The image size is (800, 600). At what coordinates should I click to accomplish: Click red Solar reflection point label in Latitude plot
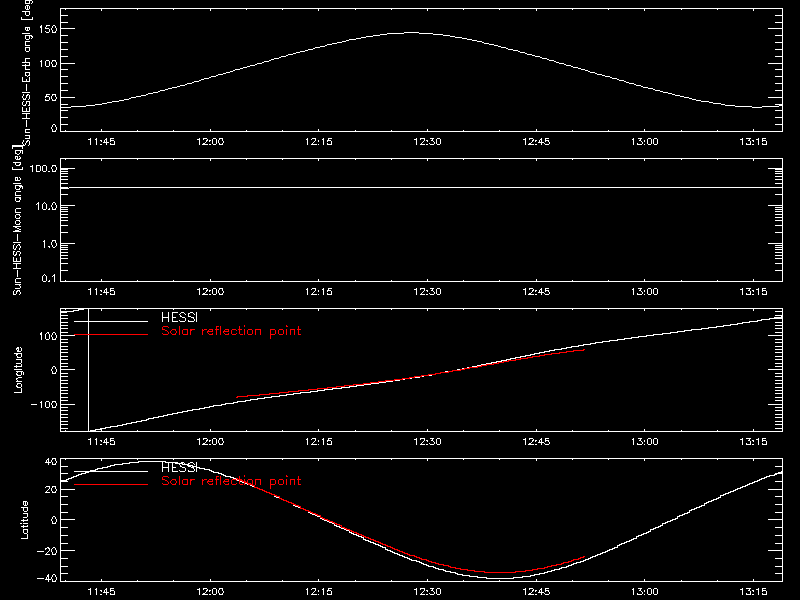231,481
